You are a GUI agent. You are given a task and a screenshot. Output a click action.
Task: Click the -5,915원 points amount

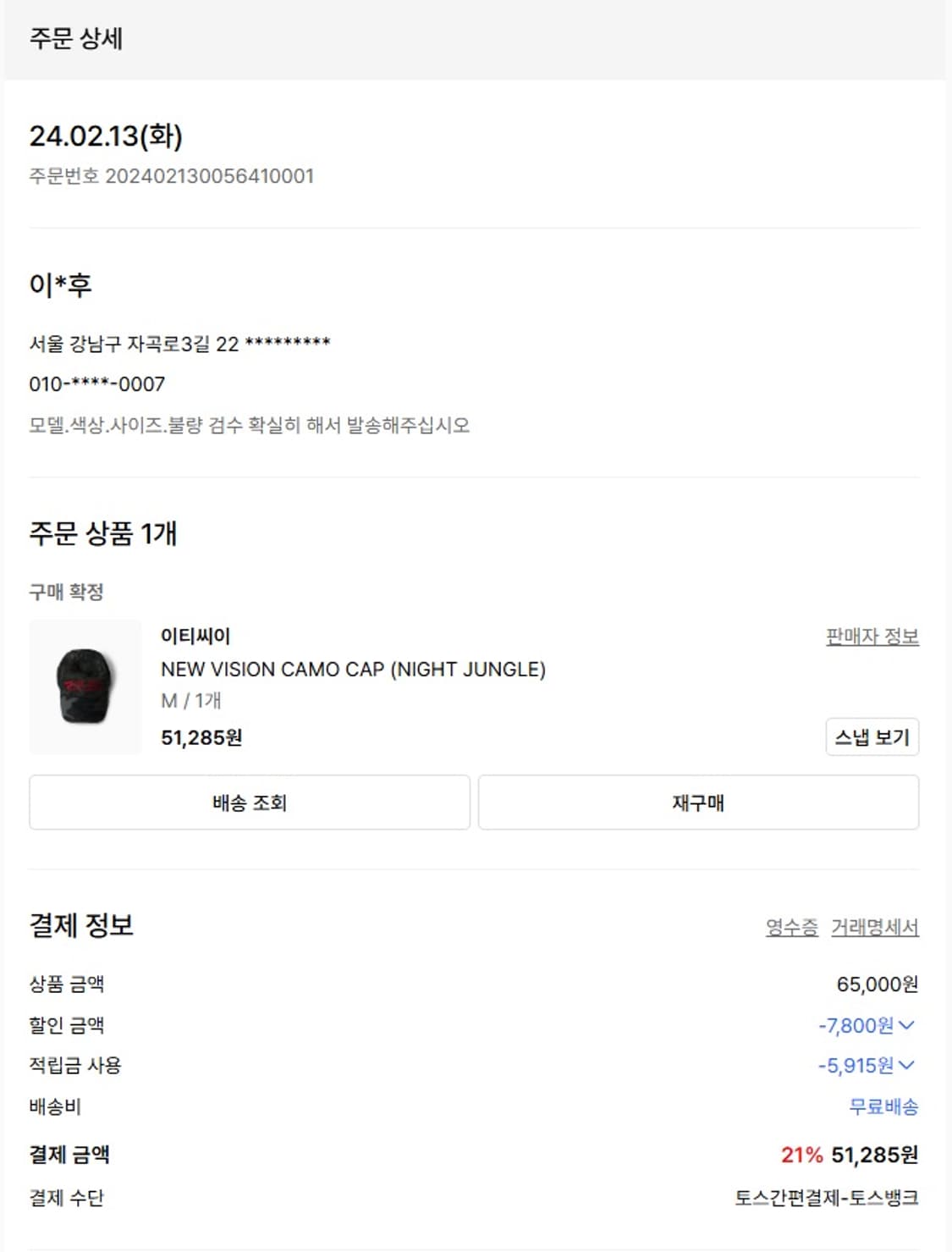click(x=856, y=1065)
